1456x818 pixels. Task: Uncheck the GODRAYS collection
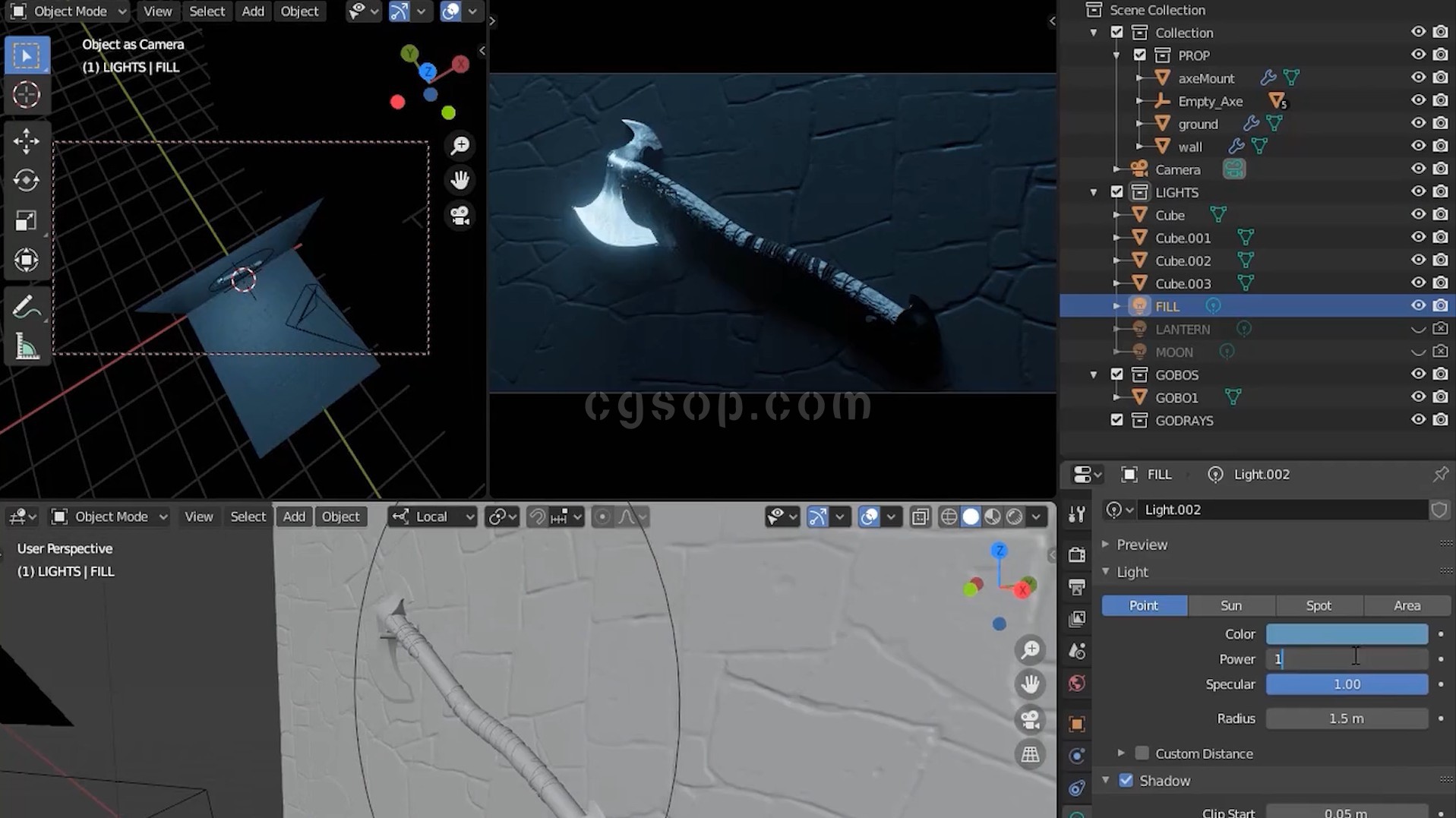click(1116, 420)
